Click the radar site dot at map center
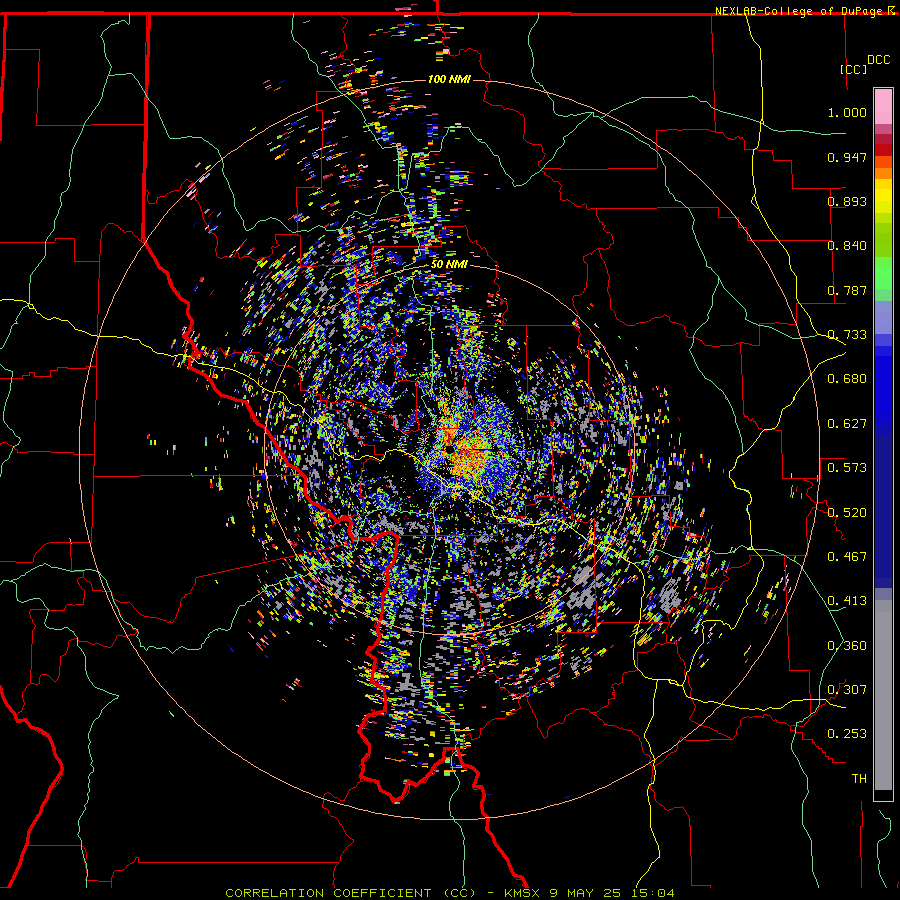This screenshot has width=900, height=900. point(449,450)
